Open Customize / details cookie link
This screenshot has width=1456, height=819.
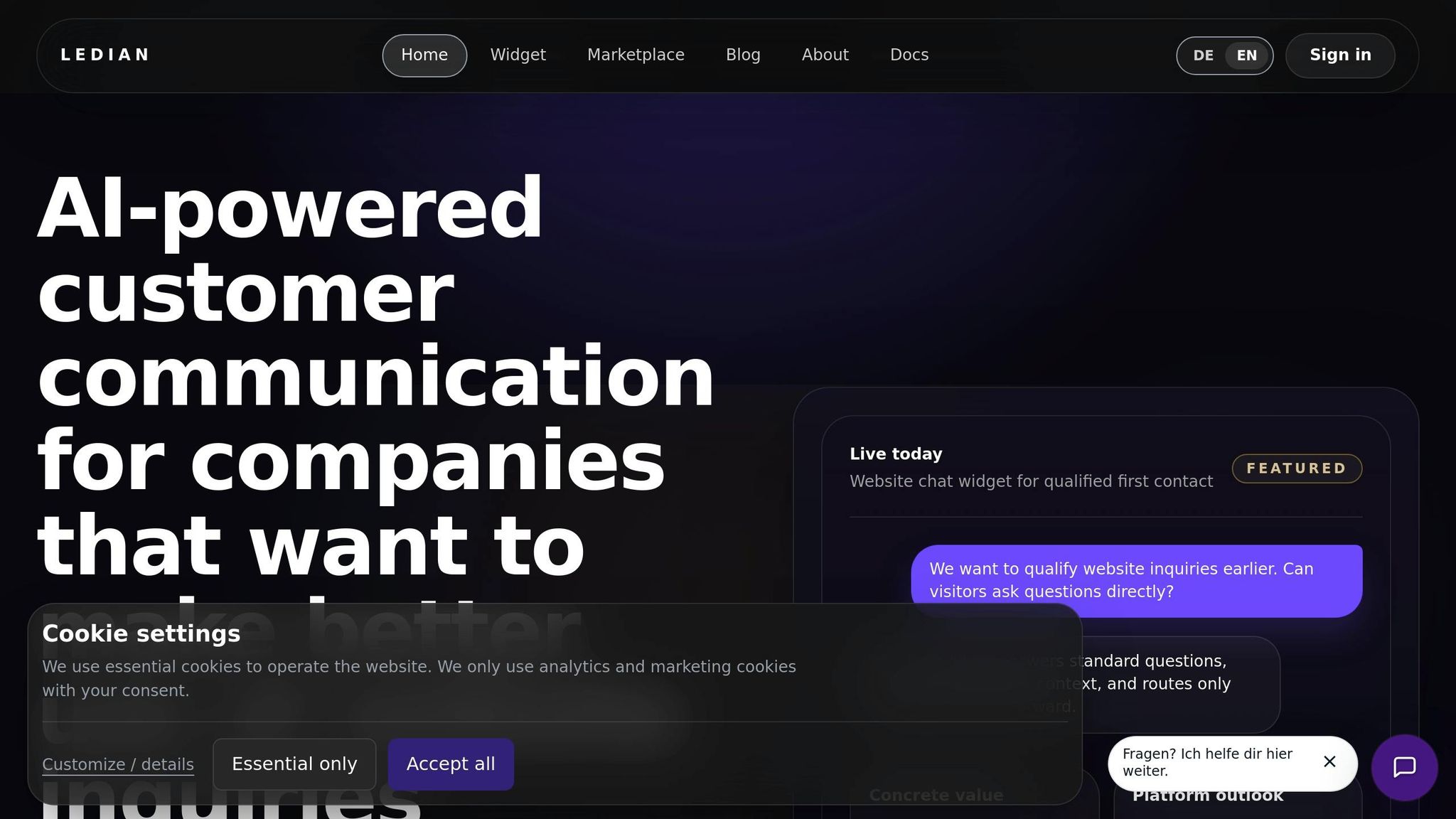118,764
